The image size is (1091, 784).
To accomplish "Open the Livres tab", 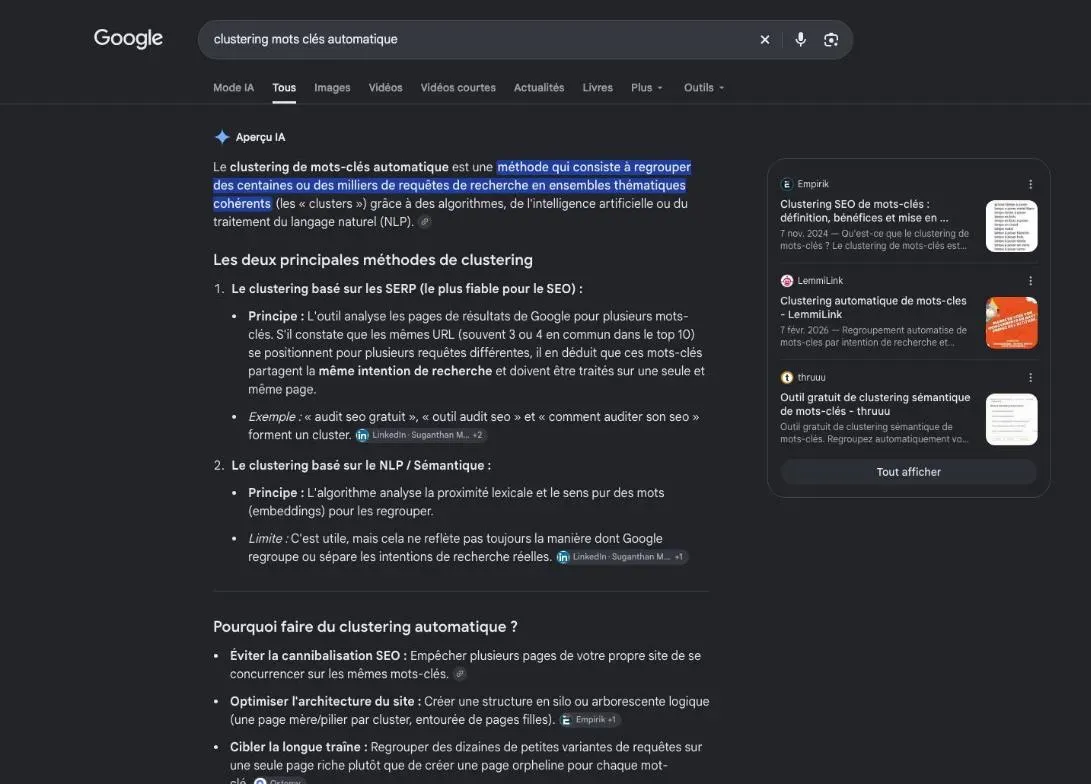I will [x=598, y=88].
